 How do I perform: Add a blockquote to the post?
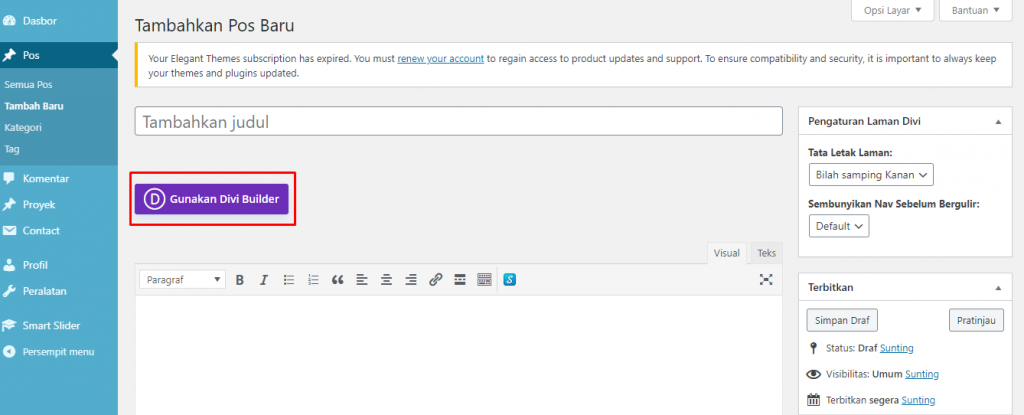click(x=337, y=280)
